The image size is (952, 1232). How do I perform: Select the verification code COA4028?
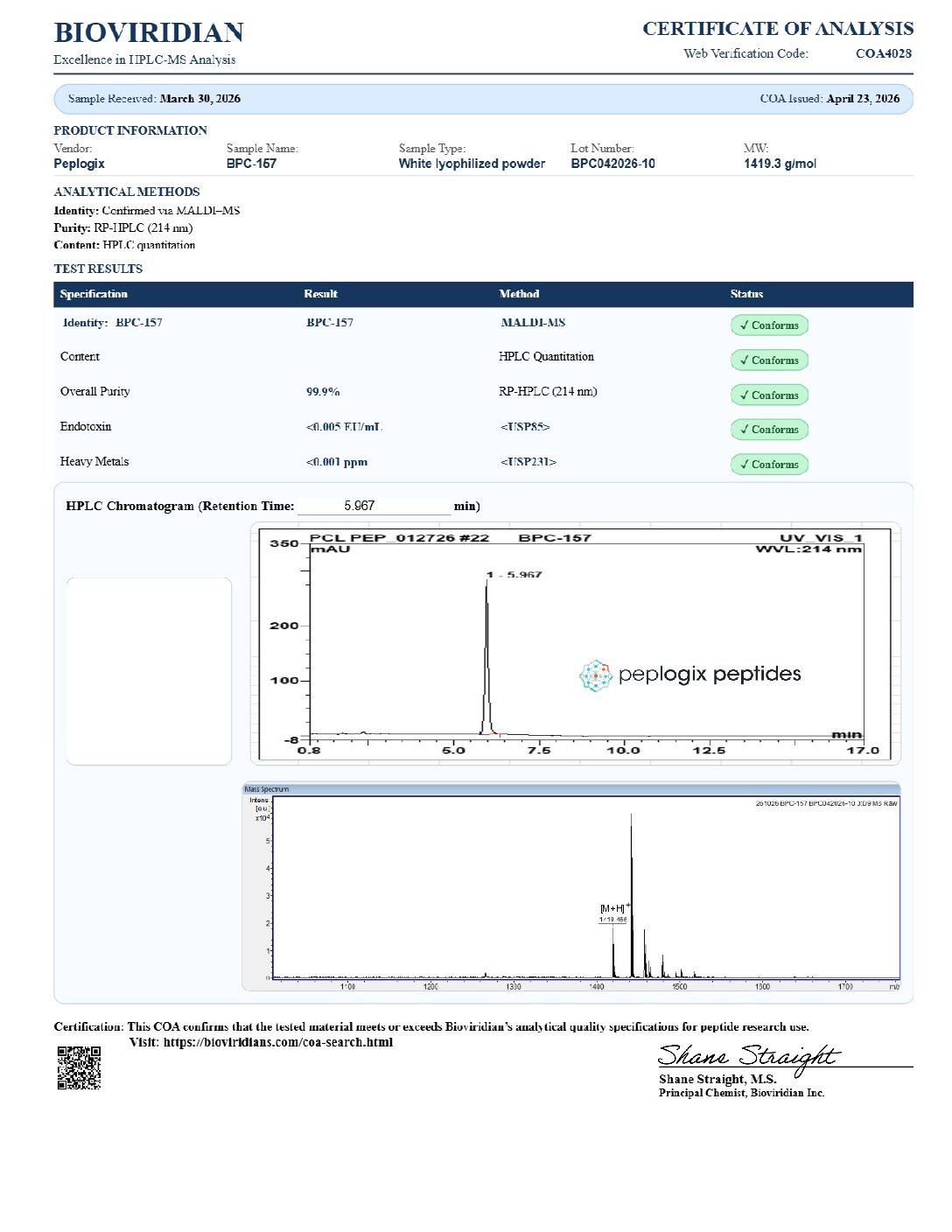click(x=884, y=53)
